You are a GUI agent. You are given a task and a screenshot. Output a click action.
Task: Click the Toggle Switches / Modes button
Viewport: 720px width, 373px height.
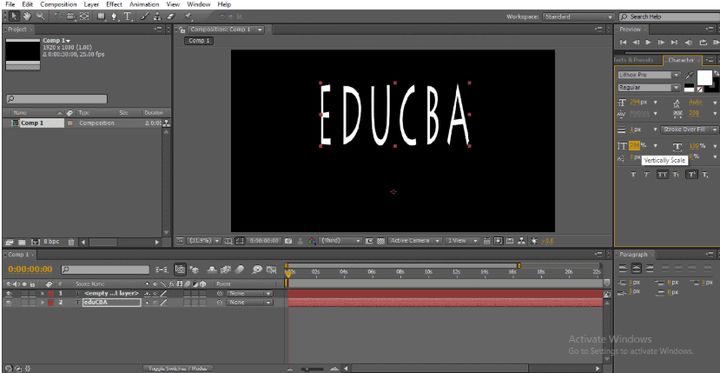click(177, 368)
